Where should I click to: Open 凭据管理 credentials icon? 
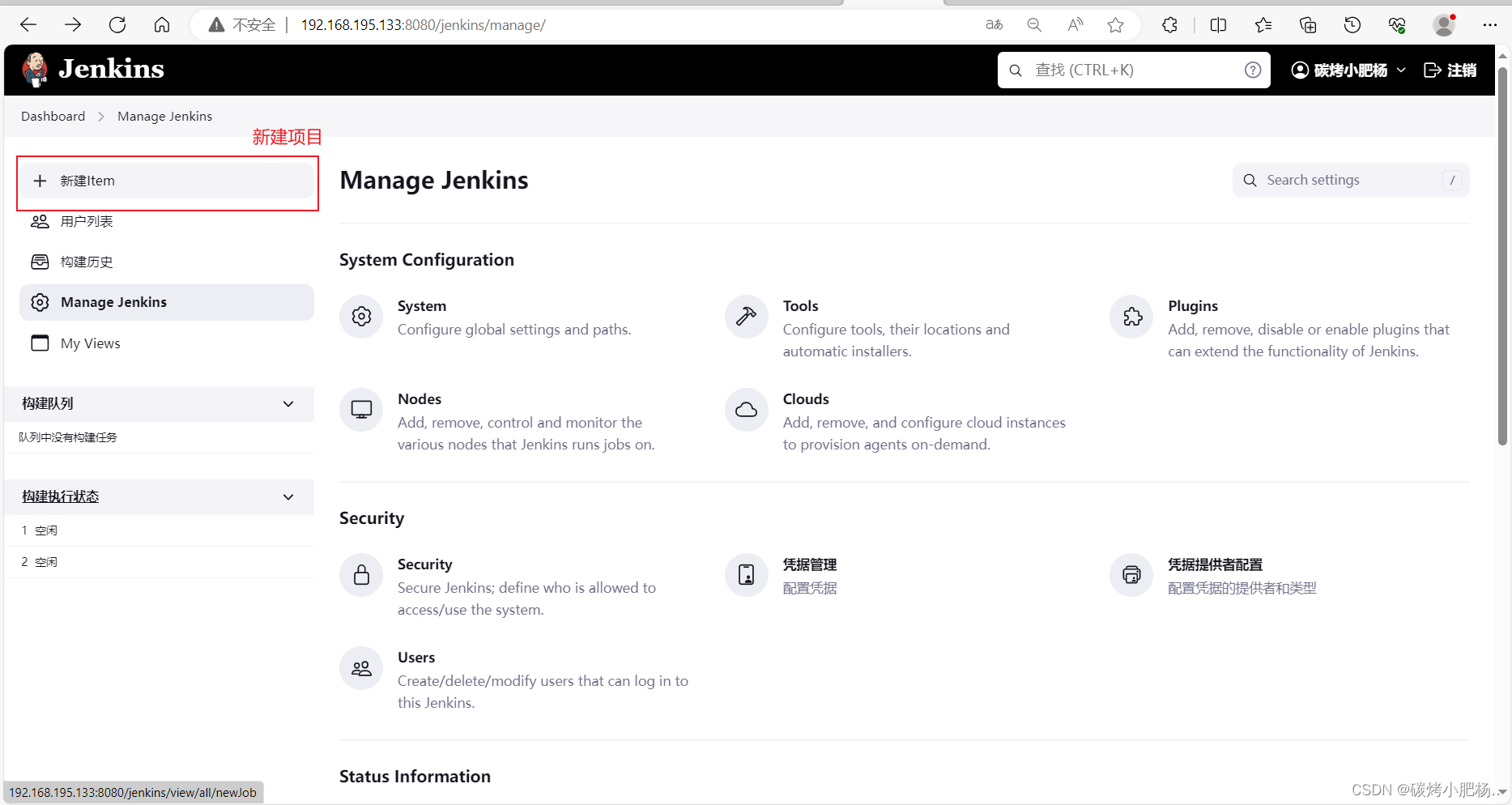pos(746,575)
